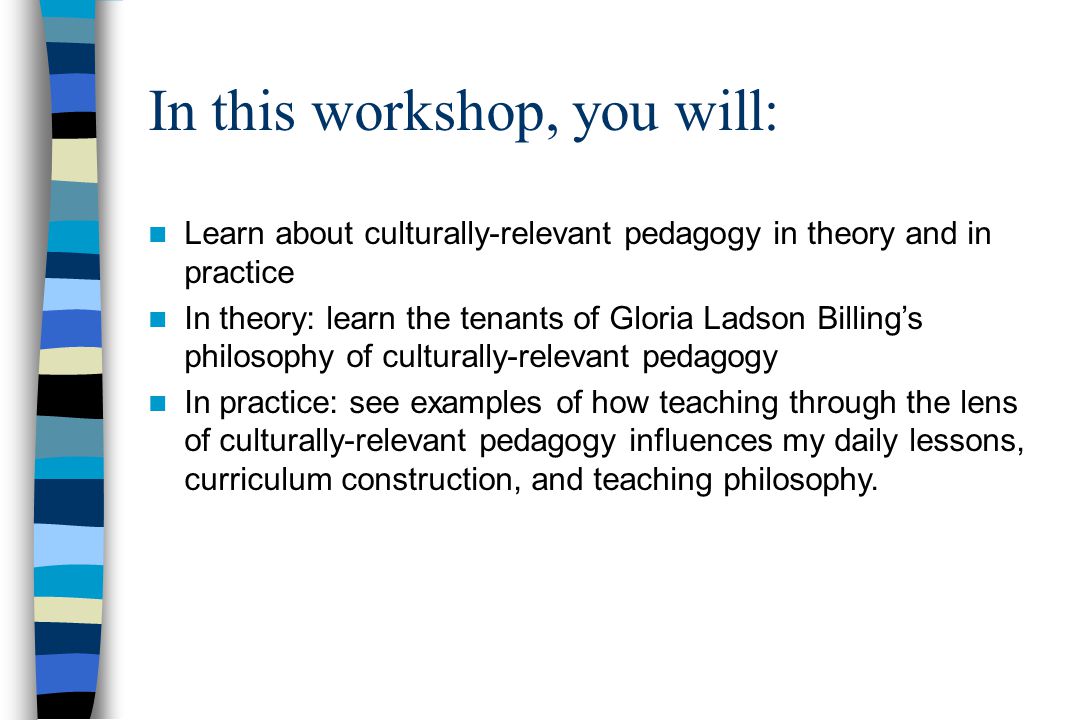Image resolution: width=1080 pixels, height=720 pixels.
Task: Click the line "curriculum construction, and teaching philosophy."
Action: point(531,480)
